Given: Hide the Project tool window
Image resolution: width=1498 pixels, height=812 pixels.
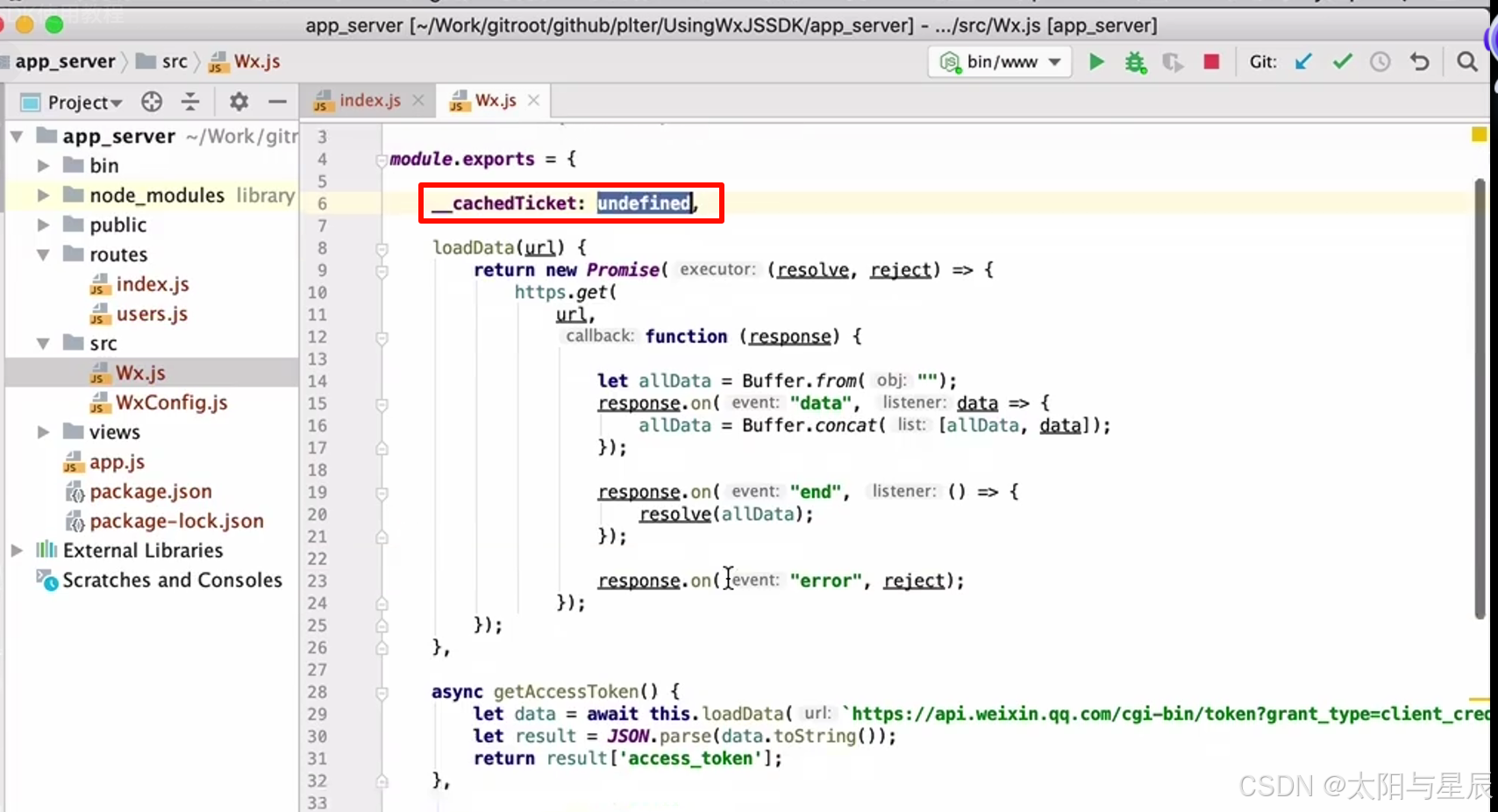Looking at the screenshot, I should pos(277,102).
